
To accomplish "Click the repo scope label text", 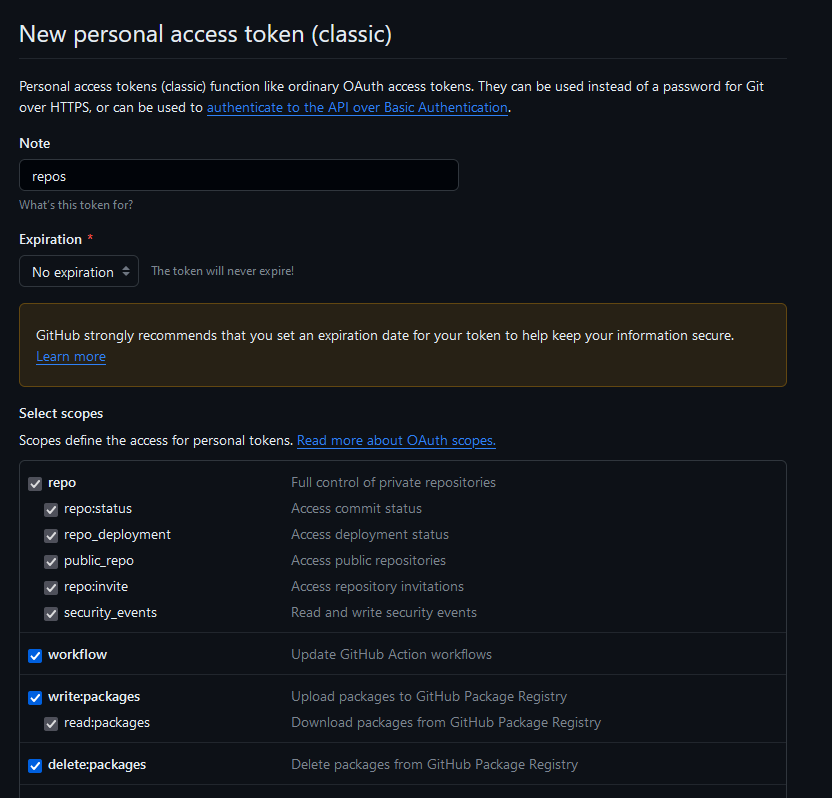I will (62, 482).
